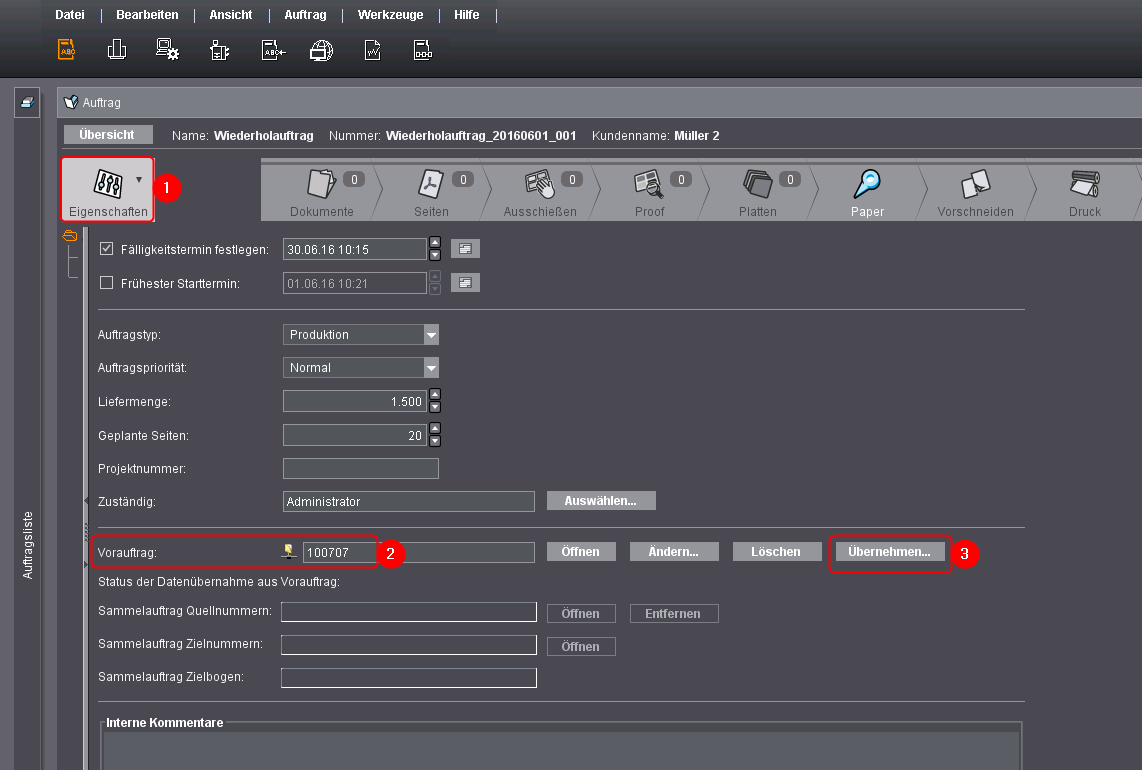Decrement the Fälligkeitstermin date spinner
Viewport: 1142px width, 770px height.
coord(435,255)
